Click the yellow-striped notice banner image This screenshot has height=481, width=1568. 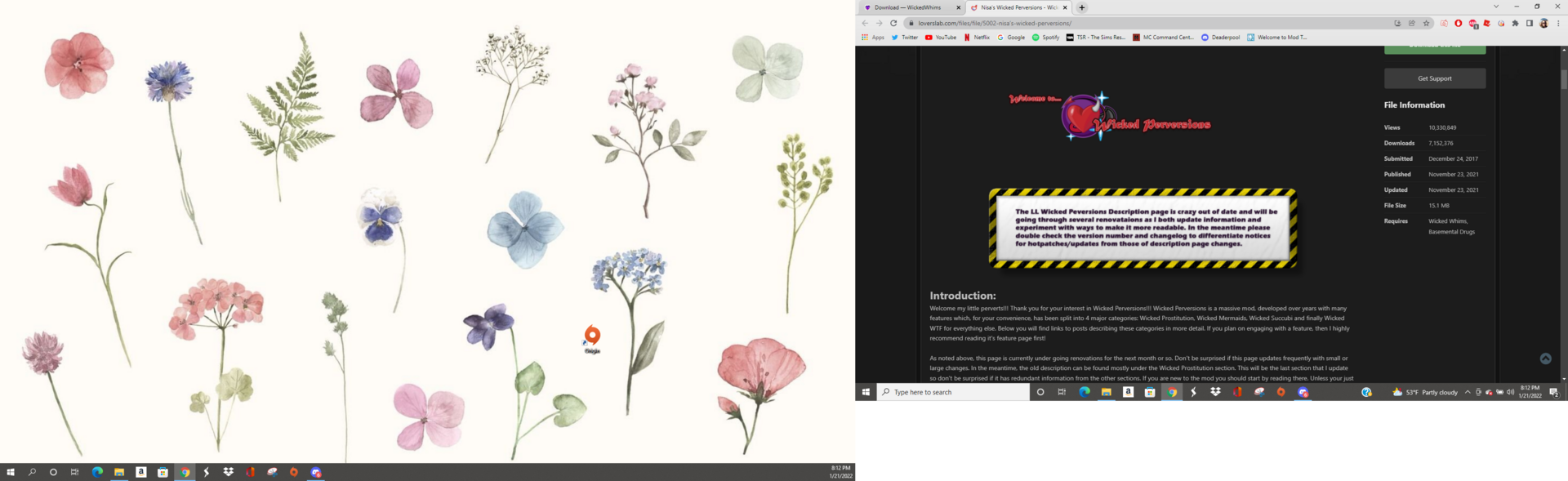coord(1143,228)
